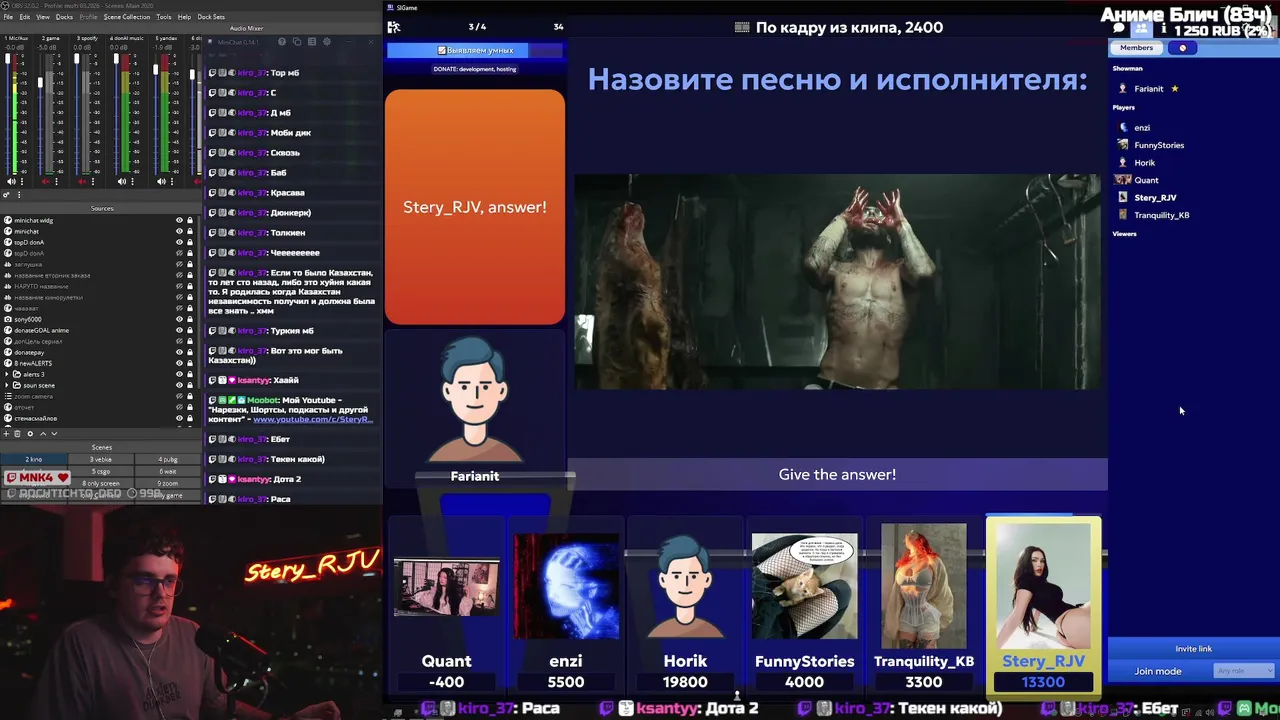1280x720 pixels.
Task: Select Tranquility_KB in members list
Action: pyautogui.click(x=1161, y=215)
